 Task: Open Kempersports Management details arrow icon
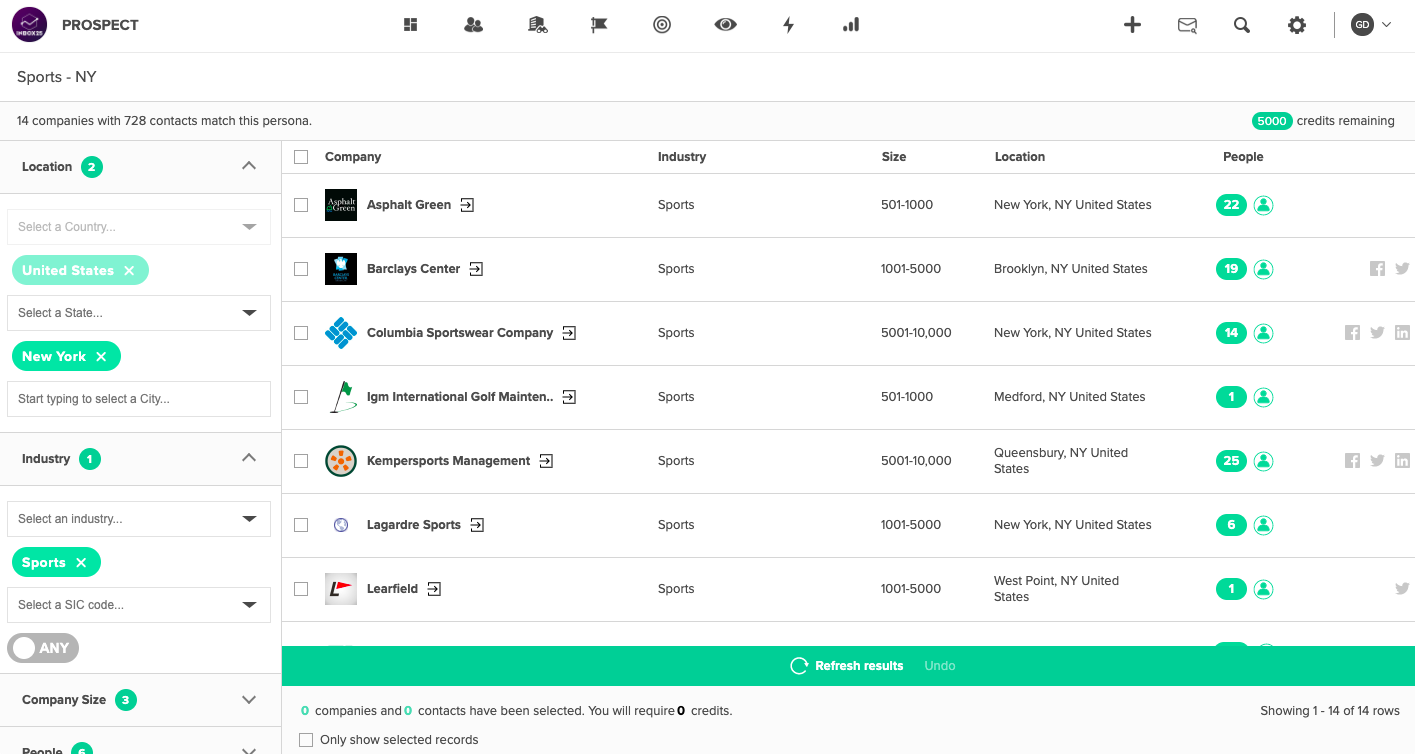(x=546, y=461)
